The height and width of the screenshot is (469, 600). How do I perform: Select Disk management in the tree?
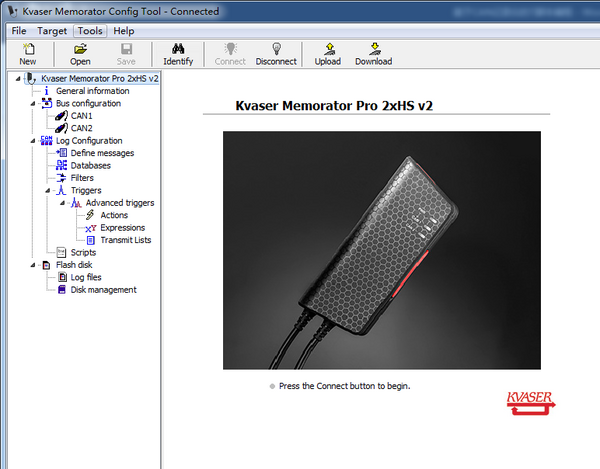click(103, 290)
